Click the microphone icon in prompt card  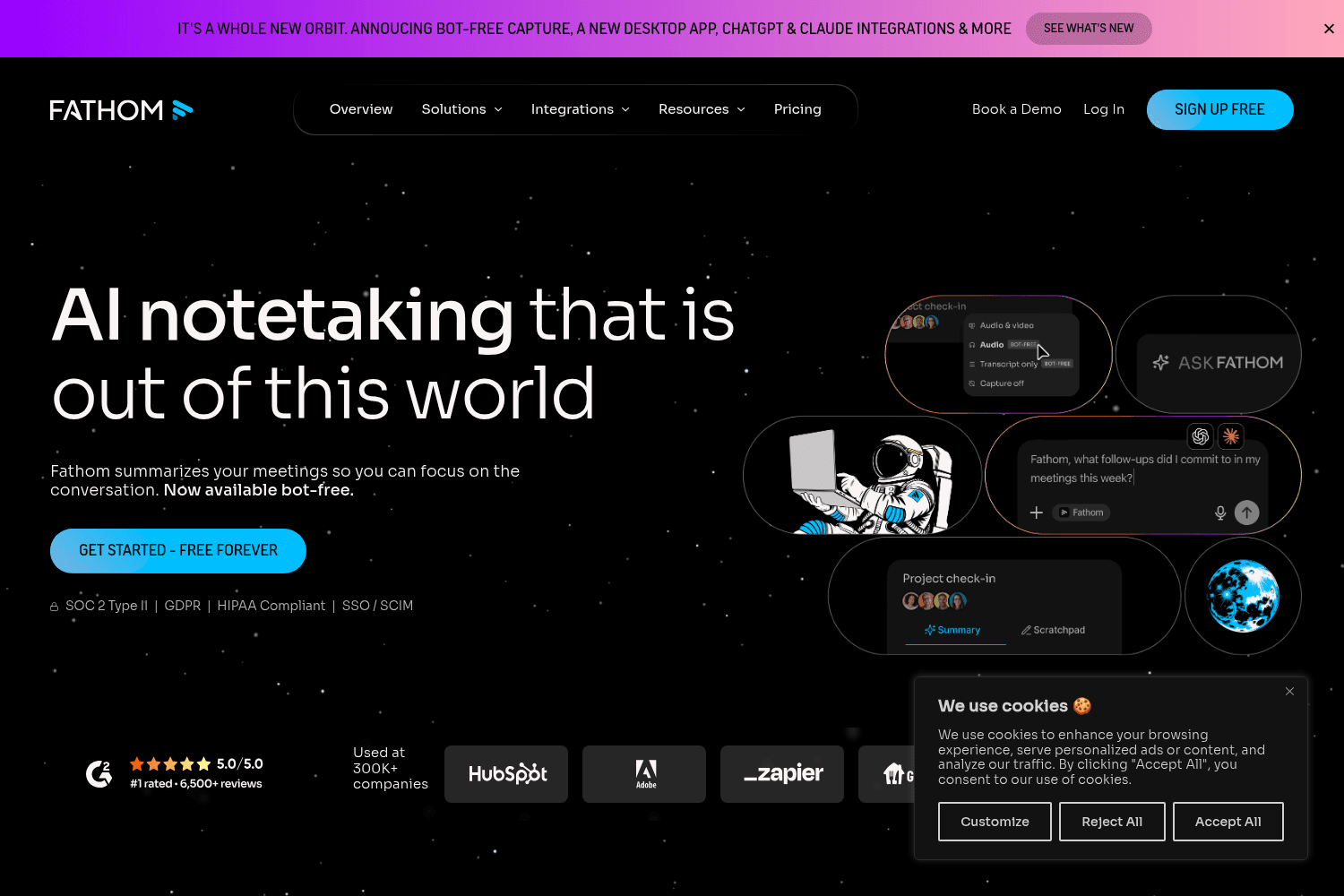(1220, 513)
